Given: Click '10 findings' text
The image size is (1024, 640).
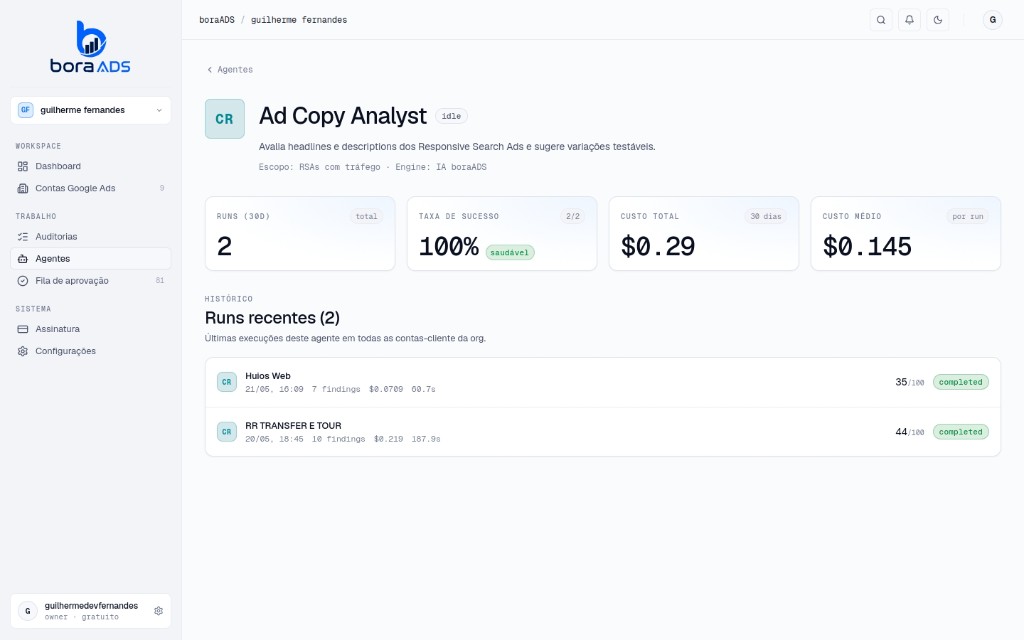Looking at the screenshot, I should pyautogui.click(x=338, y=439).
